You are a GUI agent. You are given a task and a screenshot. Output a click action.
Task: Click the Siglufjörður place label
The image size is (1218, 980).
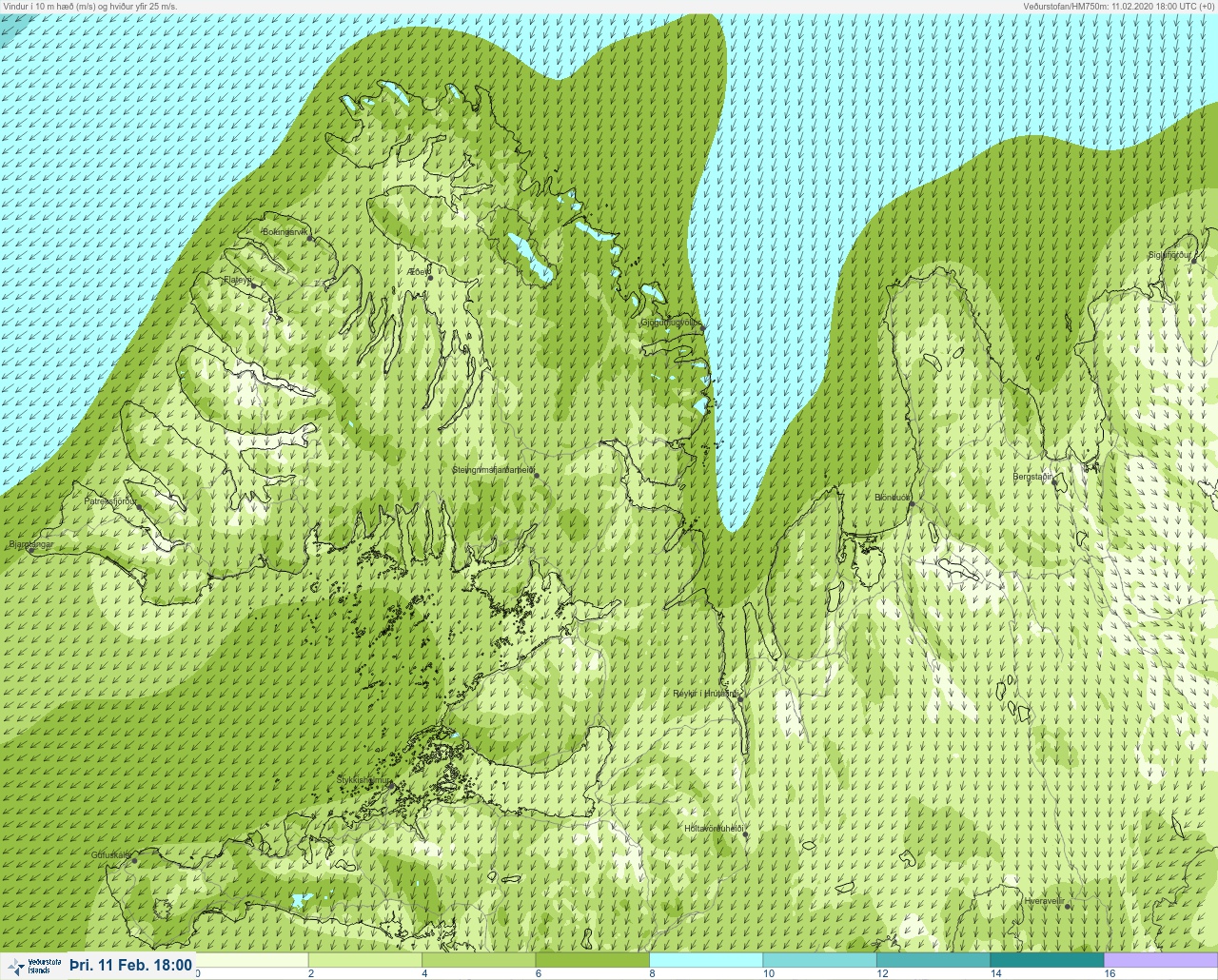coord(1169,254)
